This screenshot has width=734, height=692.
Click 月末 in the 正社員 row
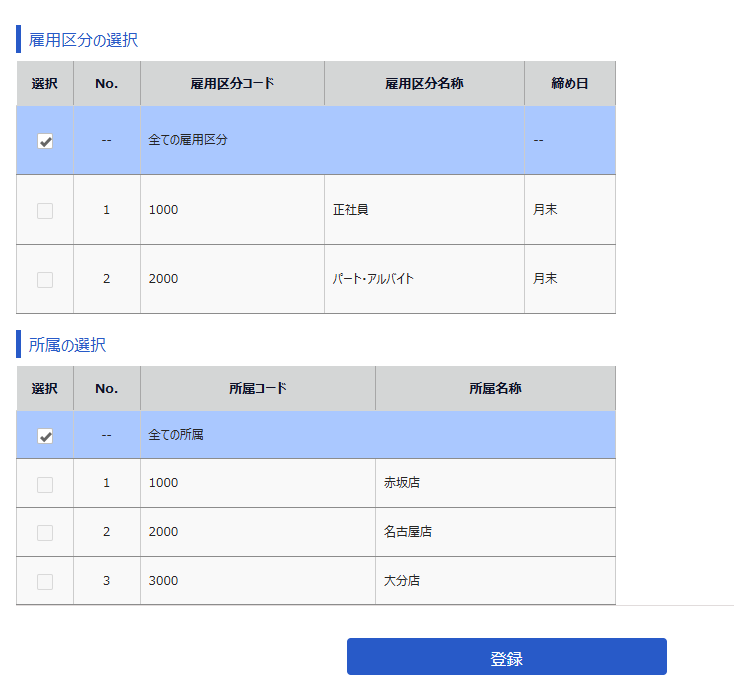545,209
